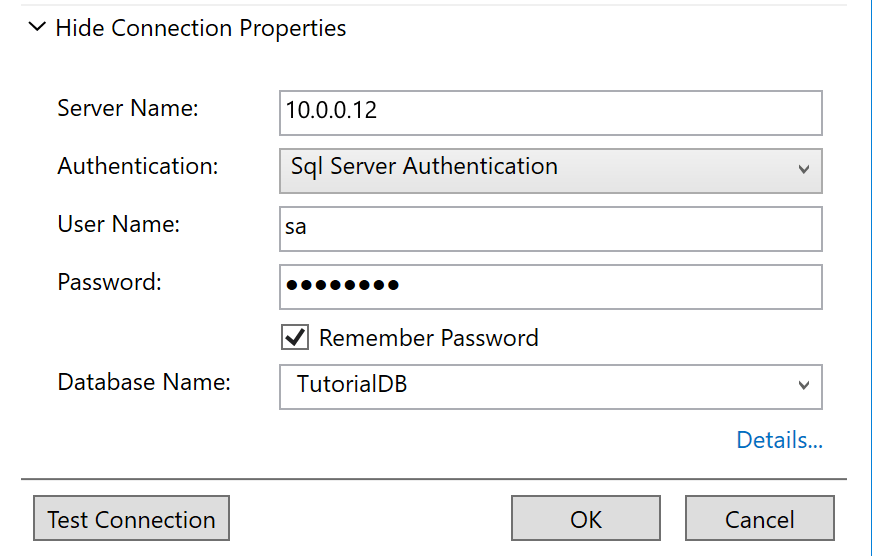Click the Database Name label
Viewport: 872px width, 556px height.
[144, 382]
